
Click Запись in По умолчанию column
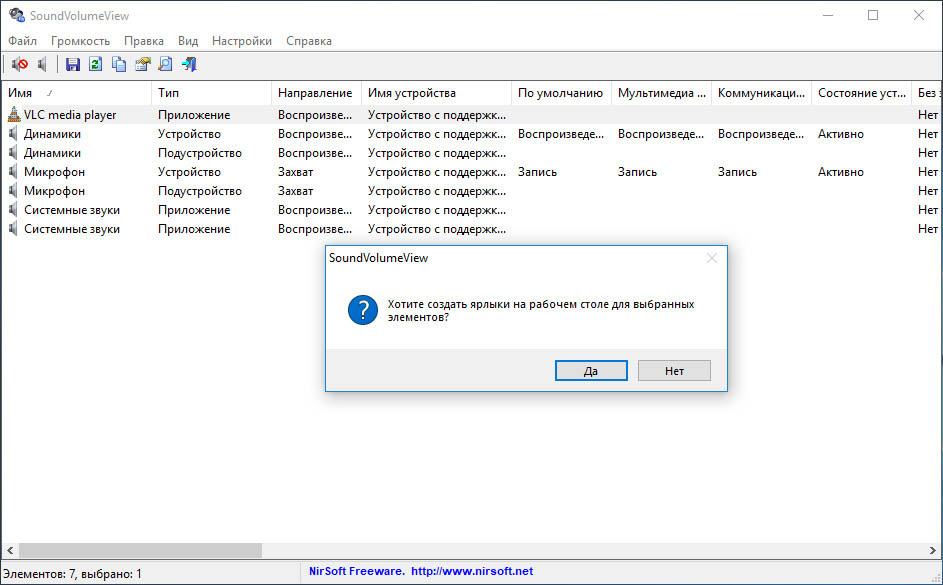(537, 171)
